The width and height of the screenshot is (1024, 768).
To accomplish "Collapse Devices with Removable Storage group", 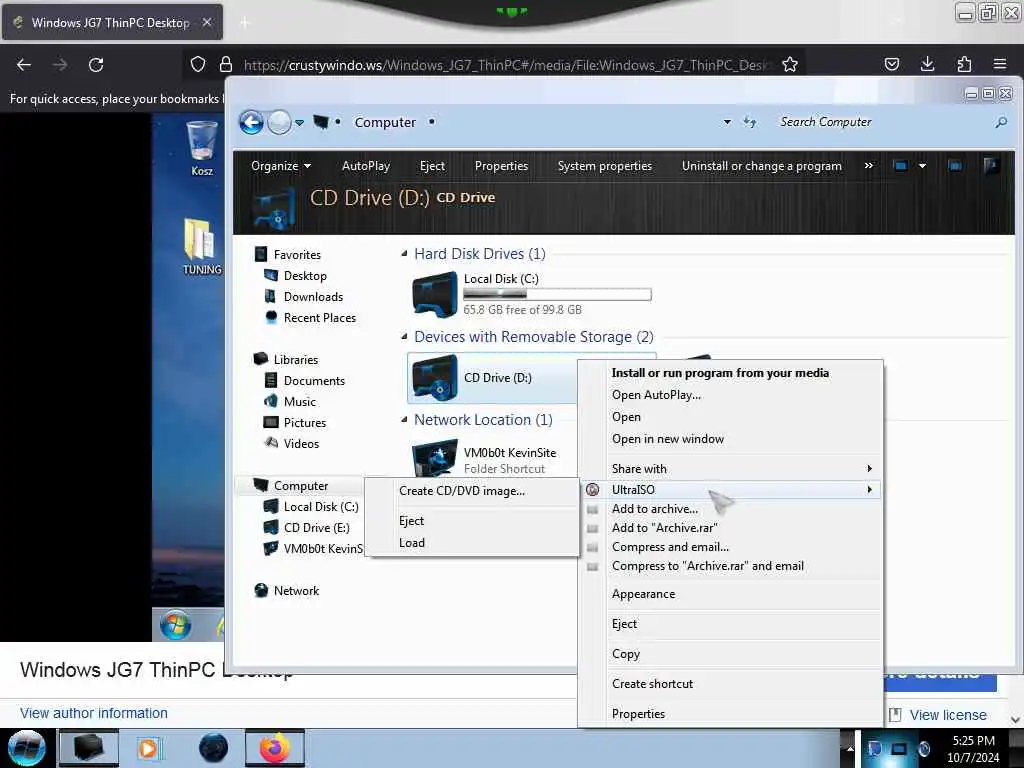I will click(x=404, y=336).
